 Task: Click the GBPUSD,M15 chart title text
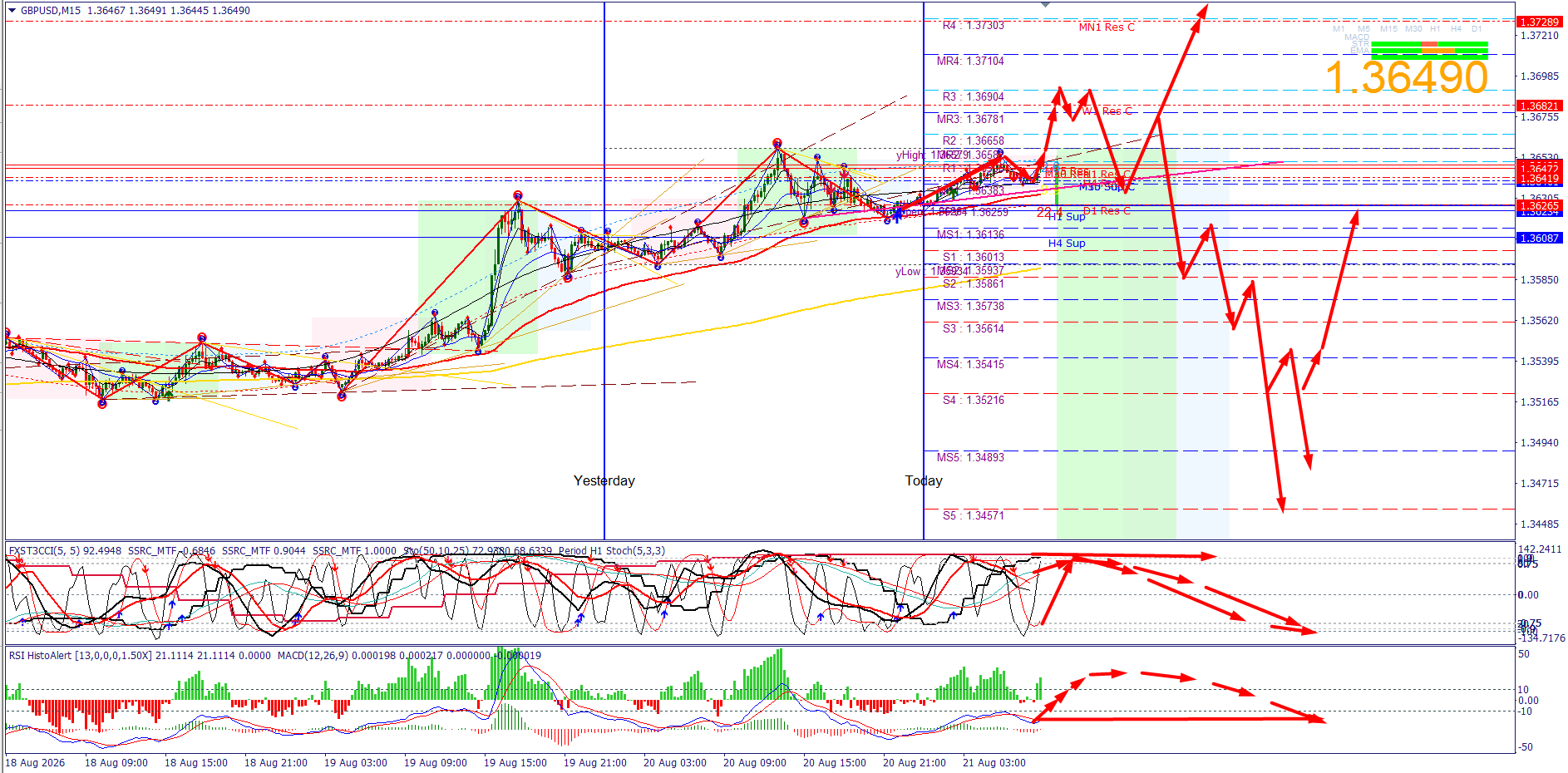[x=51, y=11]
